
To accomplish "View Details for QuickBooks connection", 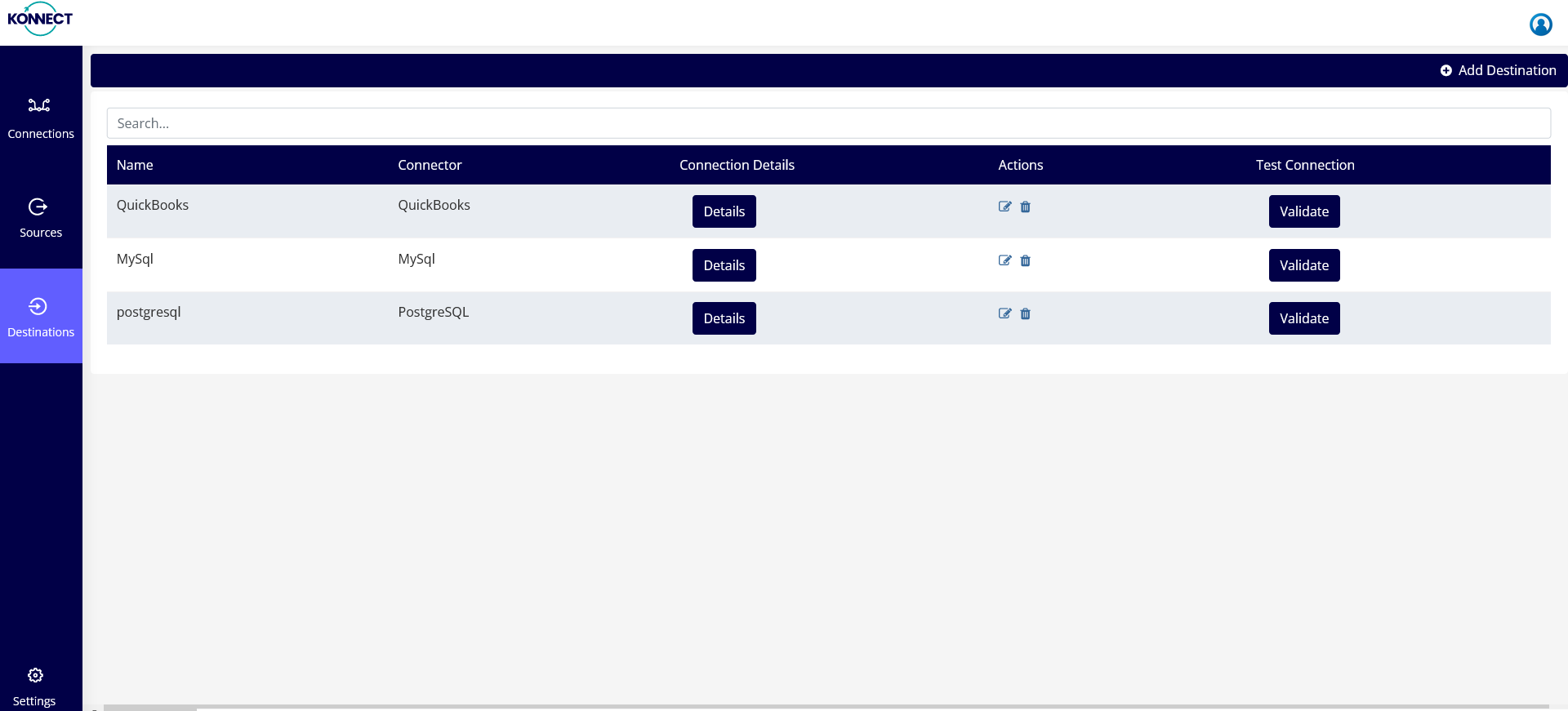I will [724, 211].
